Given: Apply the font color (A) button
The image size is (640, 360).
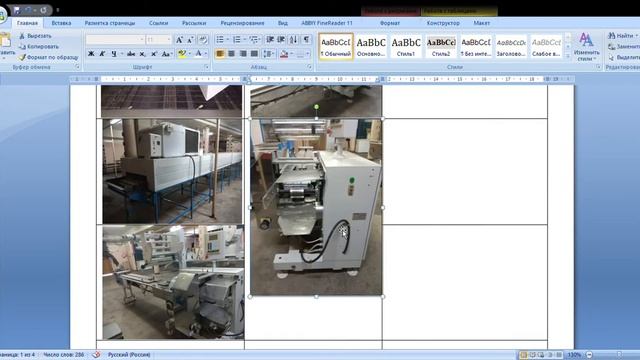Looking at the screenshot, I should click(198, 53).
